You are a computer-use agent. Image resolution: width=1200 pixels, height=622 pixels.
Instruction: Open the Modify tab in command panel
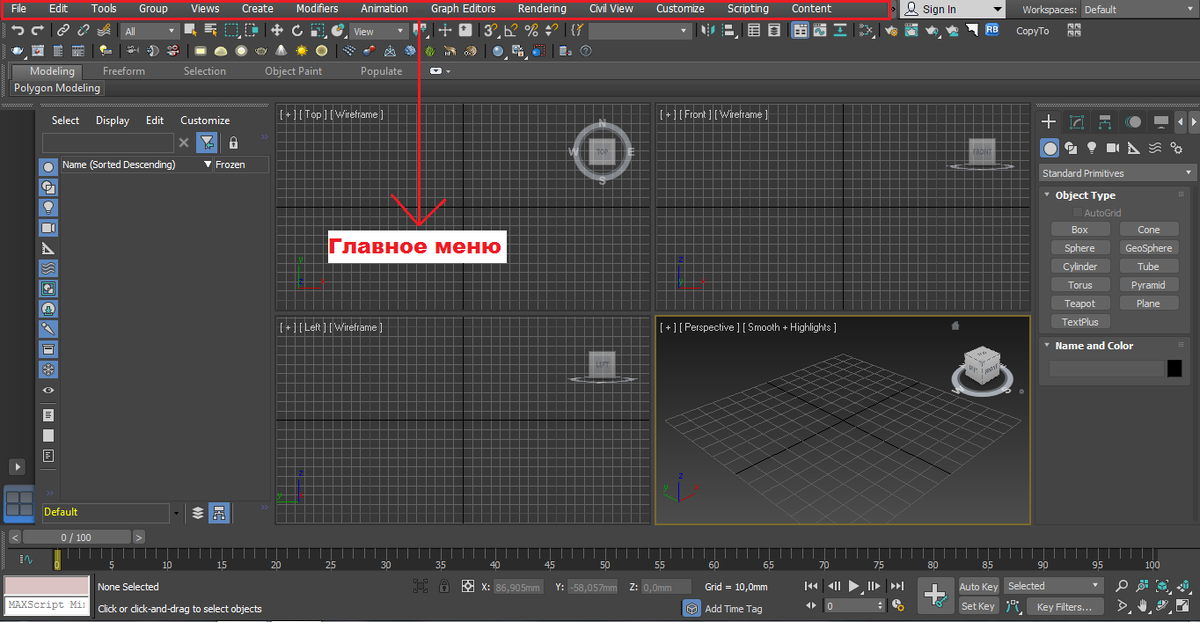pyautogui.click(x=1077, y=122)
